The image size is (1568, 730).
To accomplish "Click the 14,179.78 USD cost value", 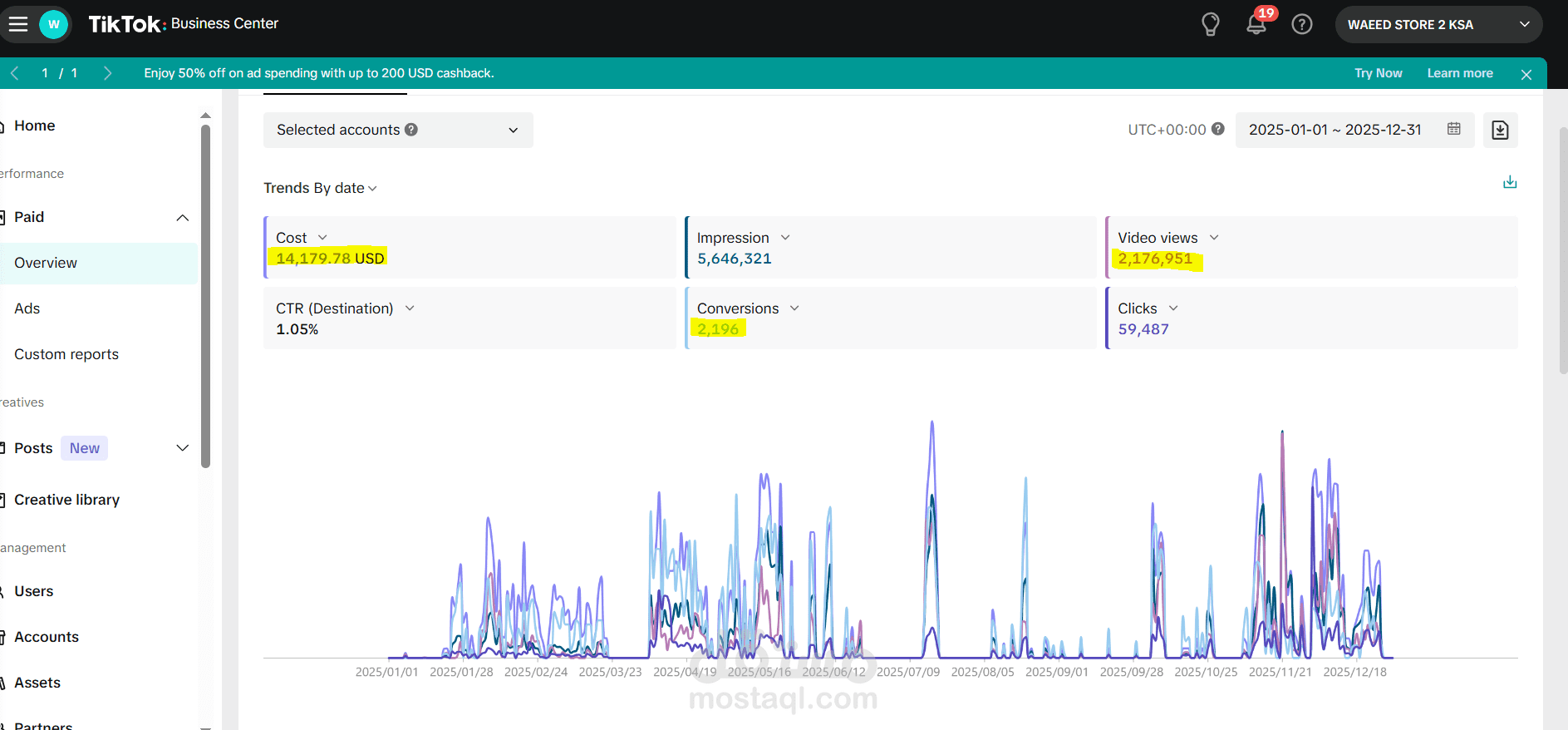I will click(330, 259).
